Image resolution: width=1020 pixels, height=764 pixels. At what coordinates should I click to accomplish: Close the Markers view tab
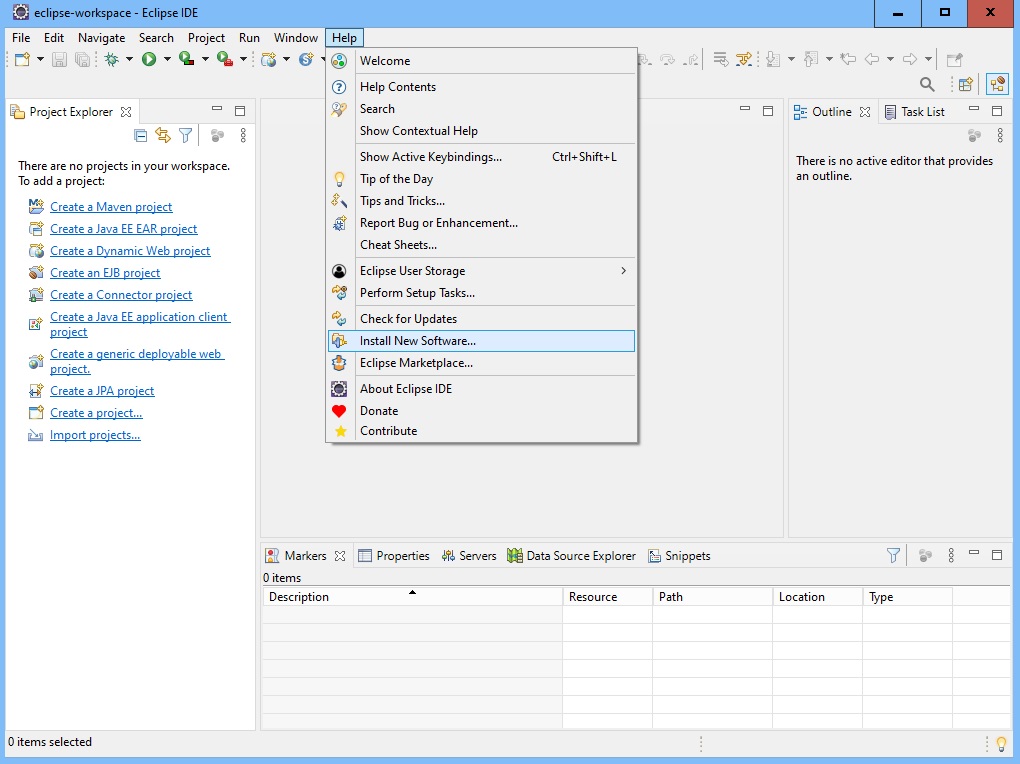tap(340, 556)
